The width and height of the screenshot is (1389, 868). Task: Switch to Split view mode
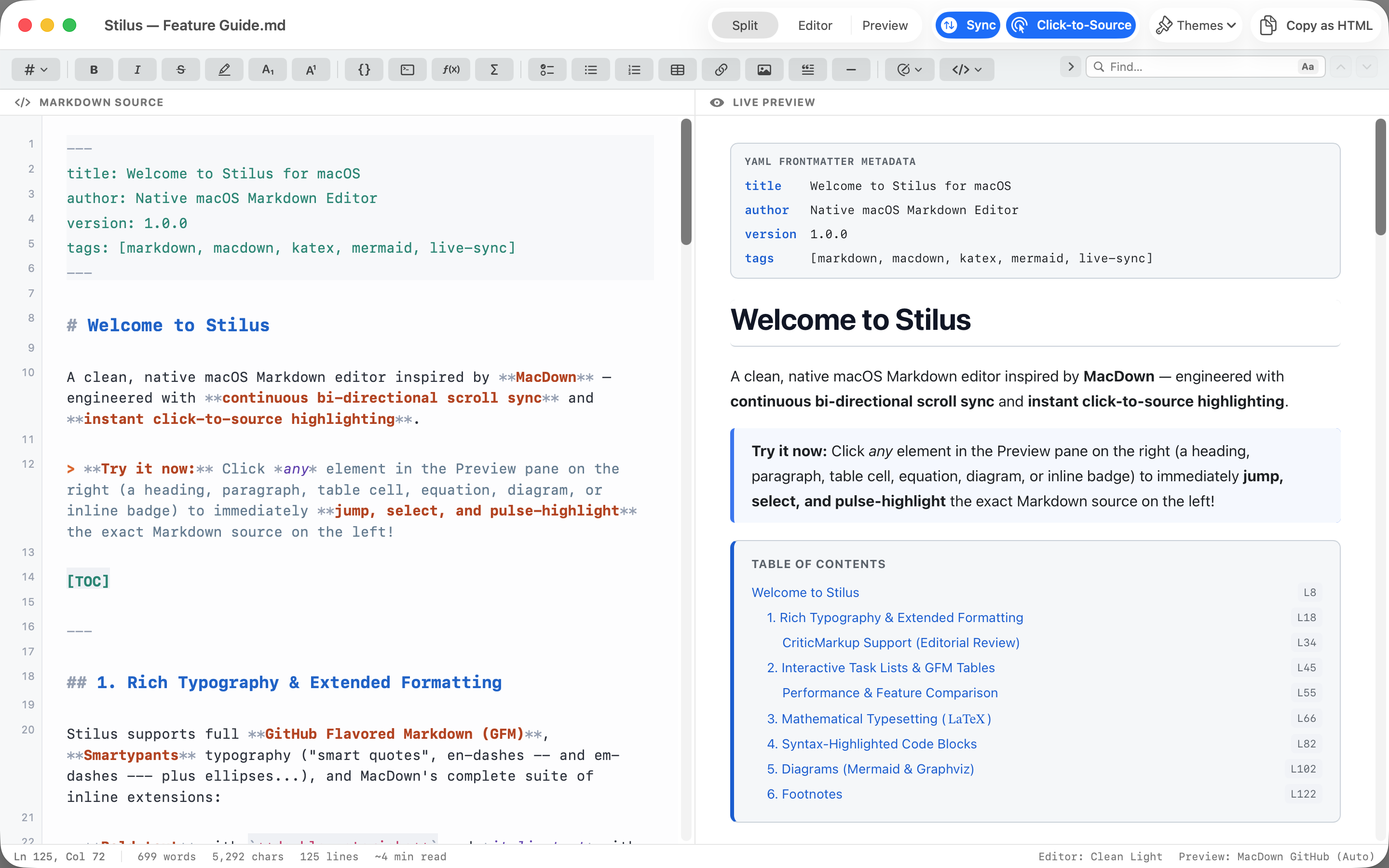(x=745, y=25)
